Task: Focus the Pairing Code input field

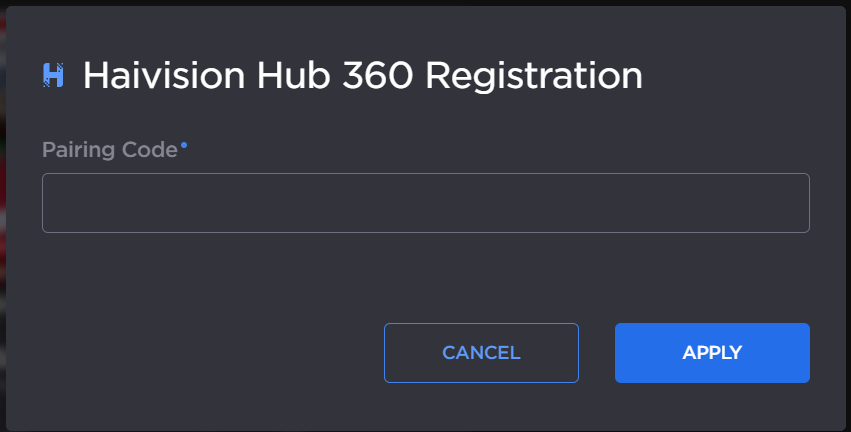Action: 425,203
